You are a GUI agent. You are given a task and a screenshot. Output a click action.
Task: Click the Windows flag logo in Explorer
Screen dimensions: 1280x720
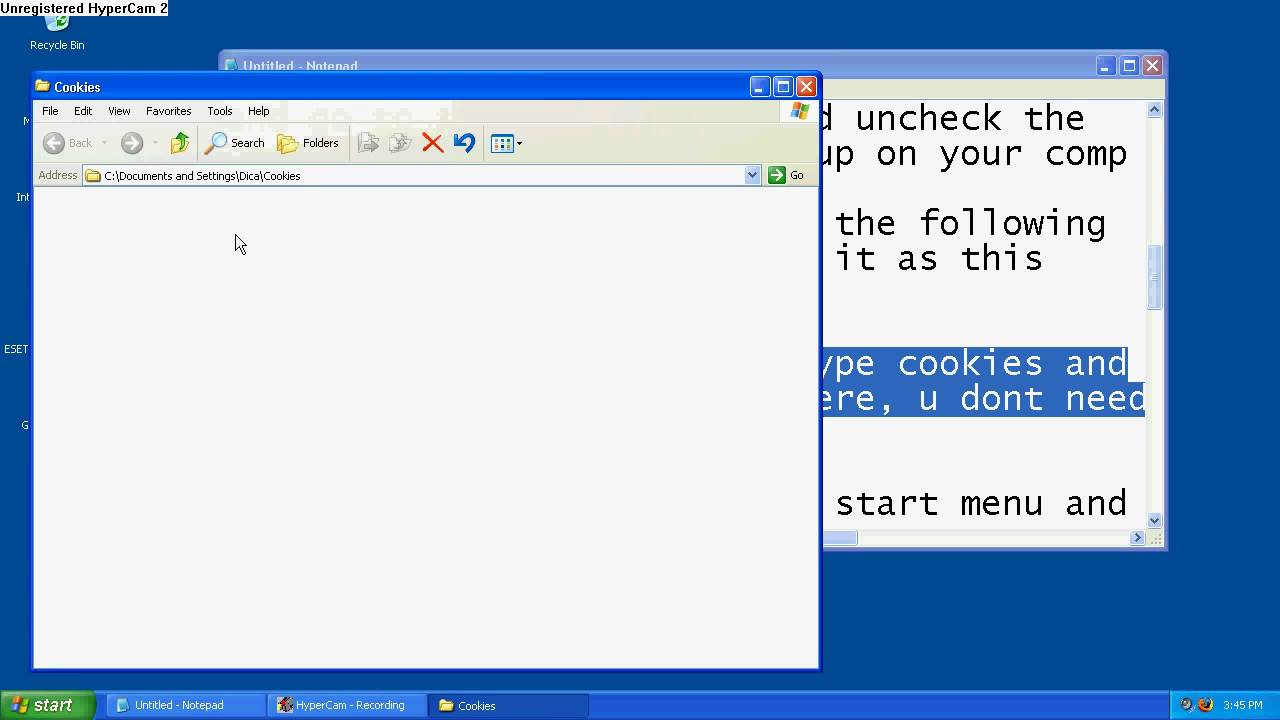(x=799, y=111)
